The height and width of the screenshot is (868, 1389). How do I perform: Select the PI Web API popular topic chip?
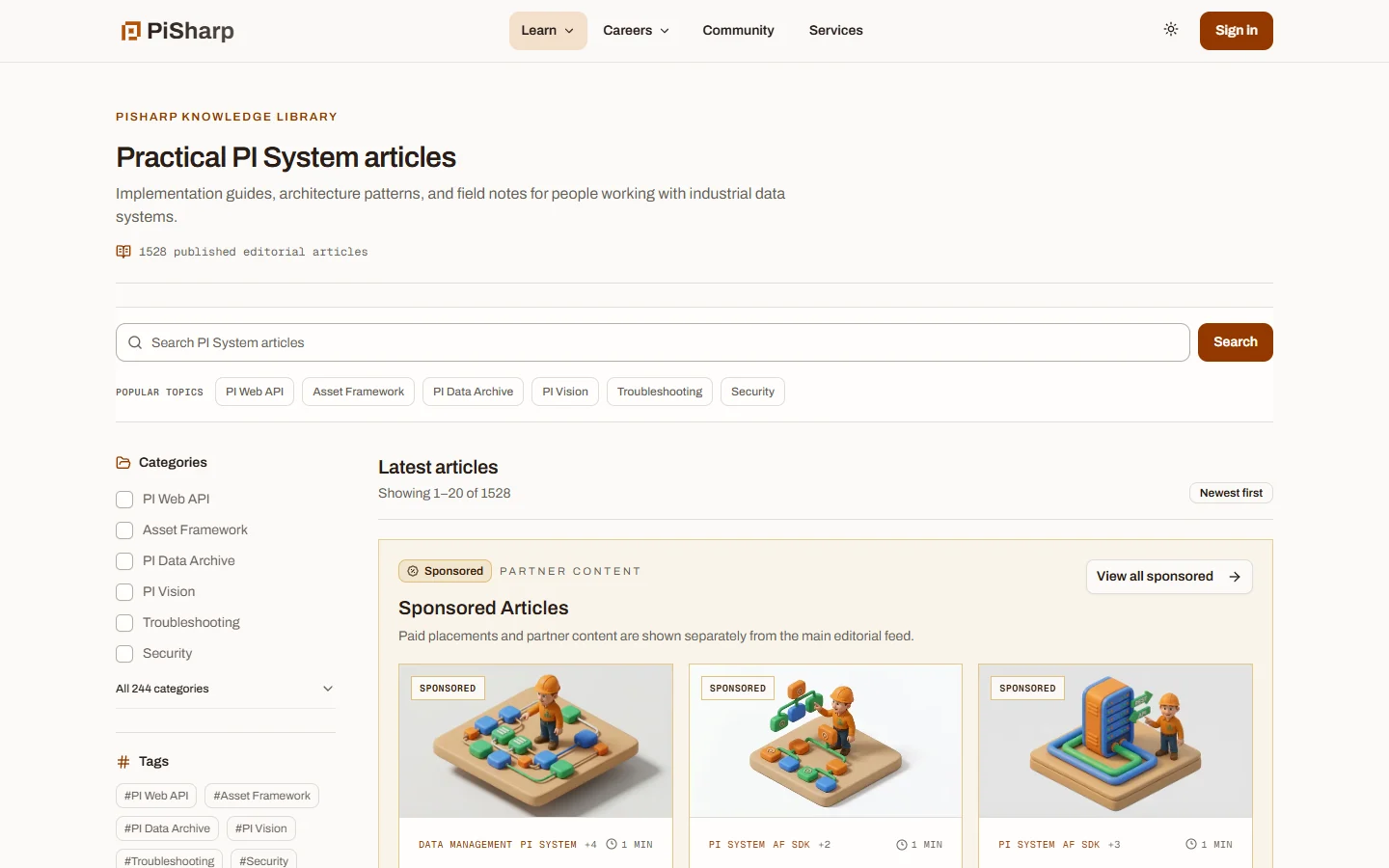pos(255,392)
